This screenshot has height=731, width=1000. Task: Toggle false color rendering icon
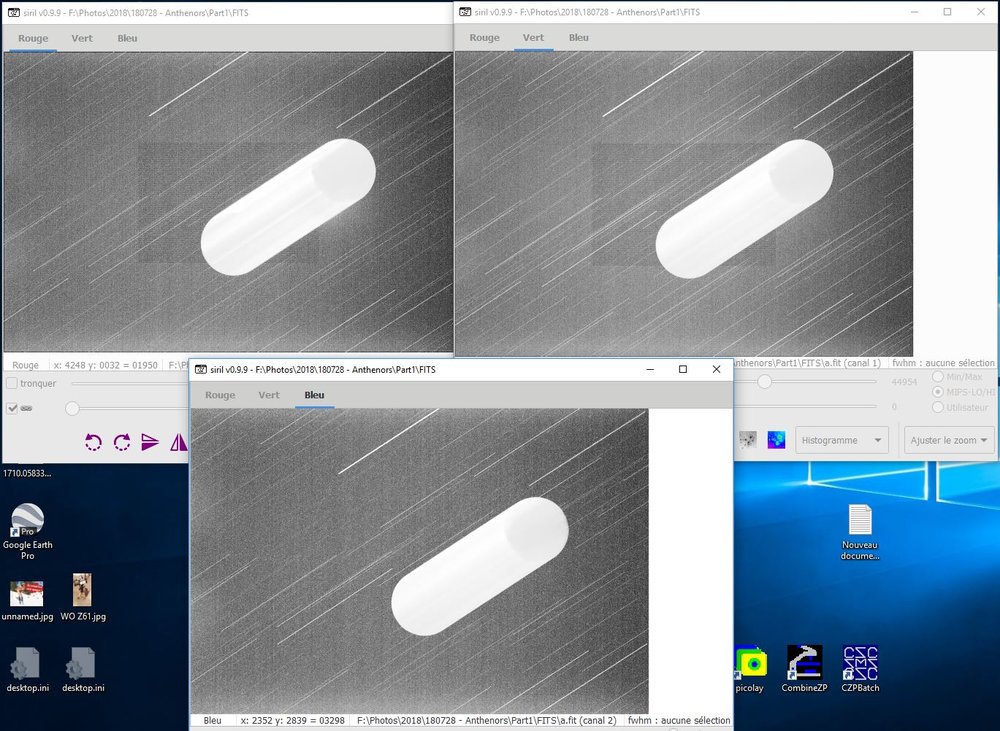tap(776, 440)
